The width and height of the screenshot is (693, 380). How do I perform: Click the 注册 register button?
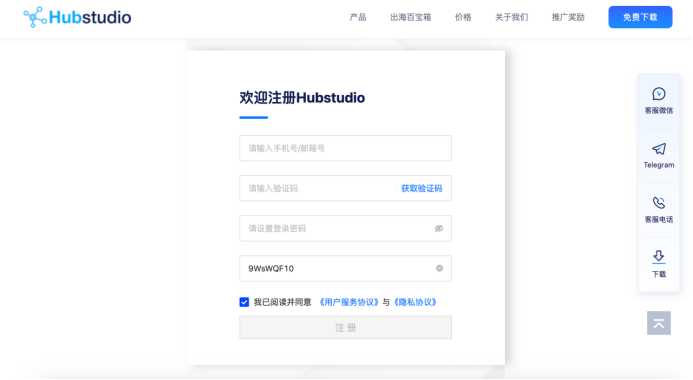point(345,327)
